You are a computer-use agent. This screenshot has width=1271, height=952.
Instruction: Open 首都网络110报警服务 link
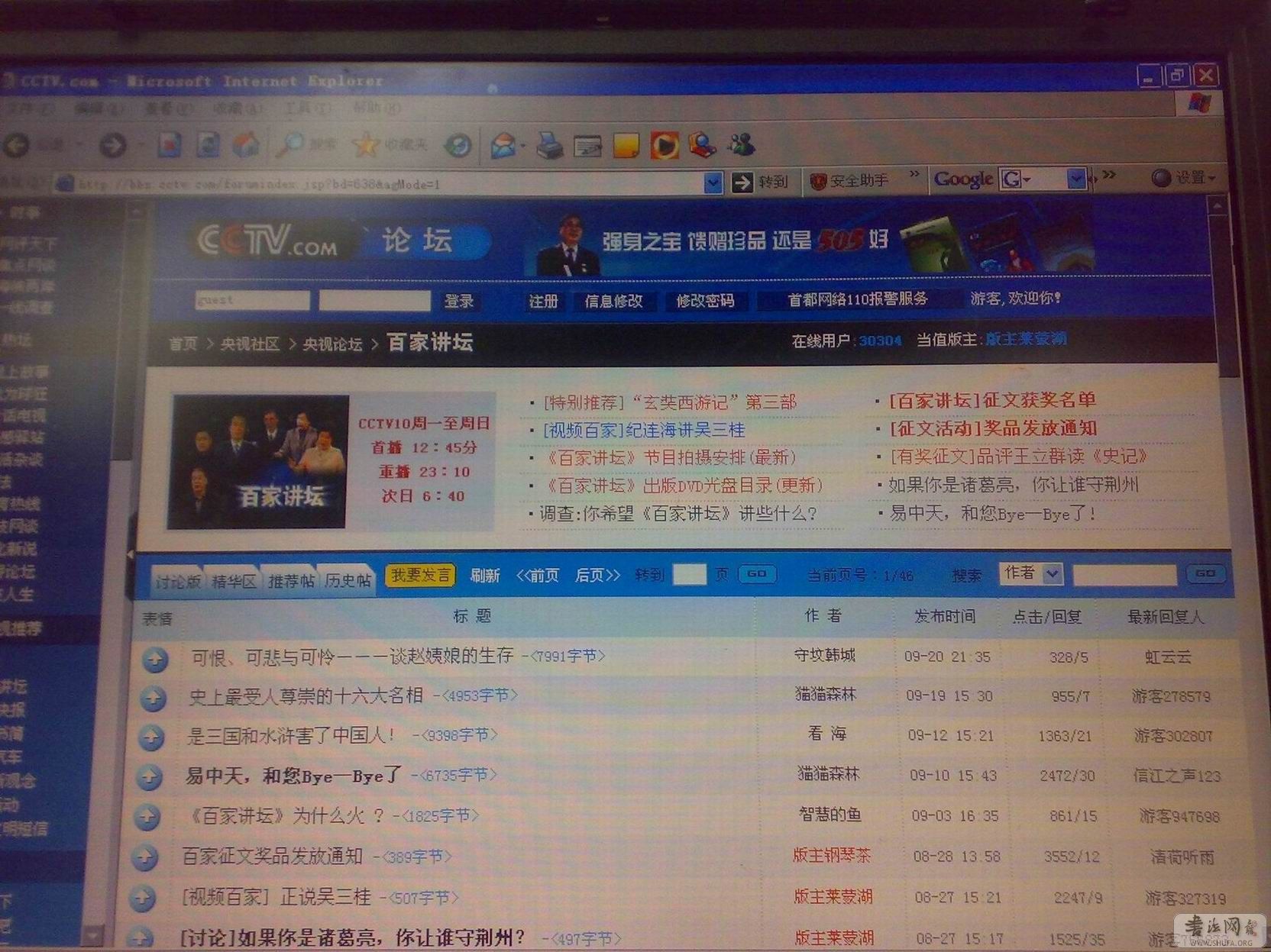pos(858,299)
